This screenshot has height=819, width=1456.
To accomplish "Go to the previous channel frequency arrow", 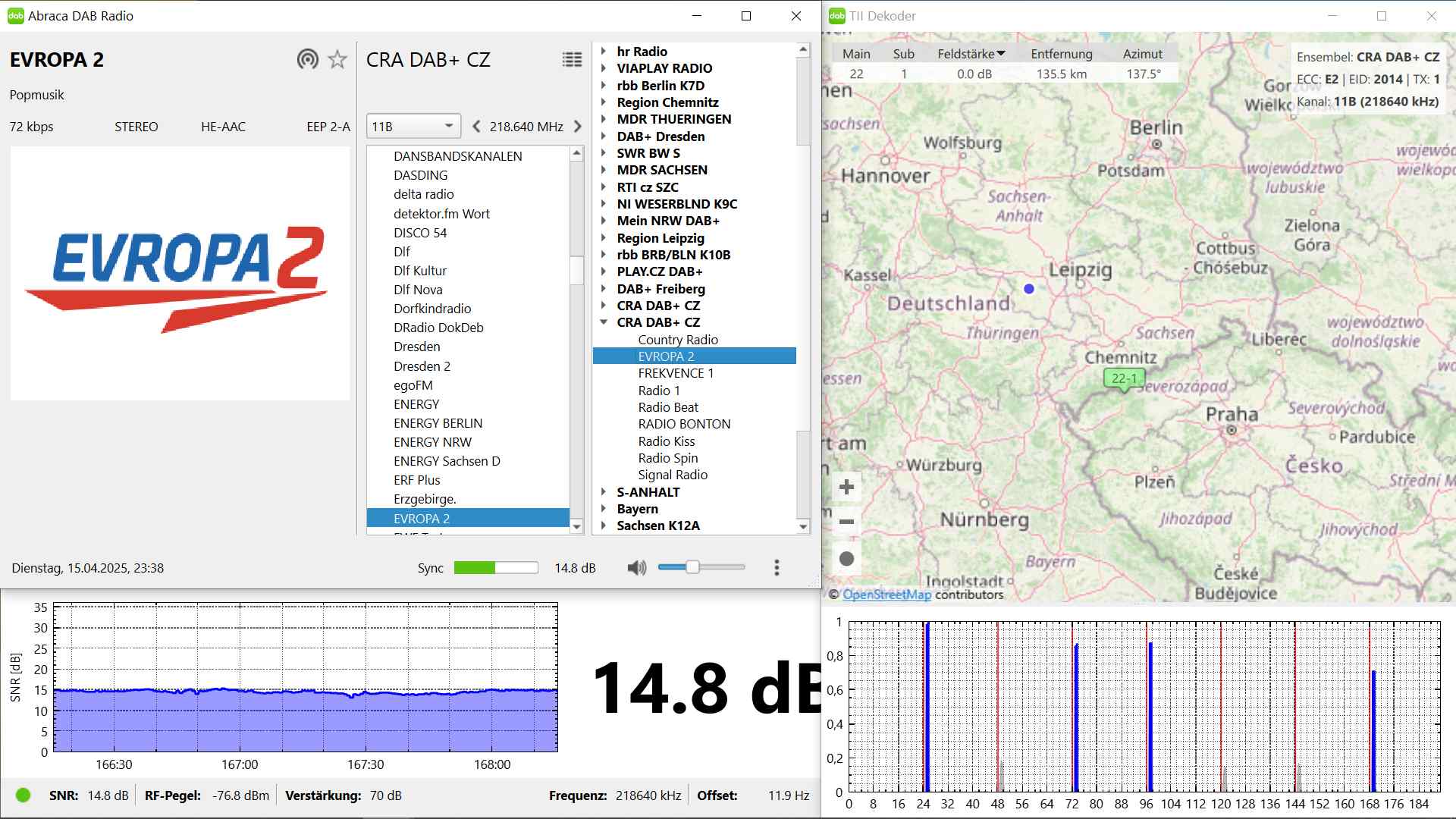I will point(476,127).
